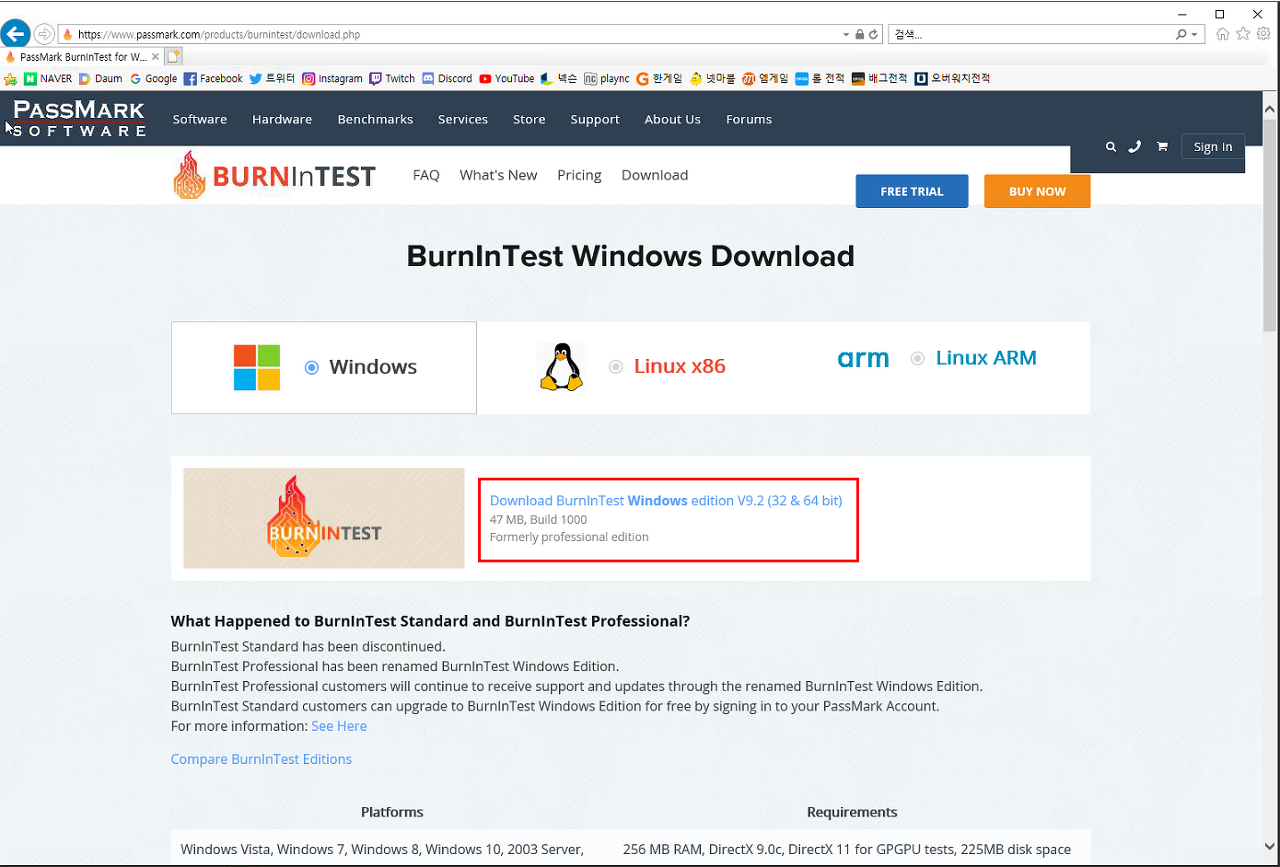The height and width of the screenshot is (867, 1280).
Task: Open the Store menu
Action: click(529, 119)
